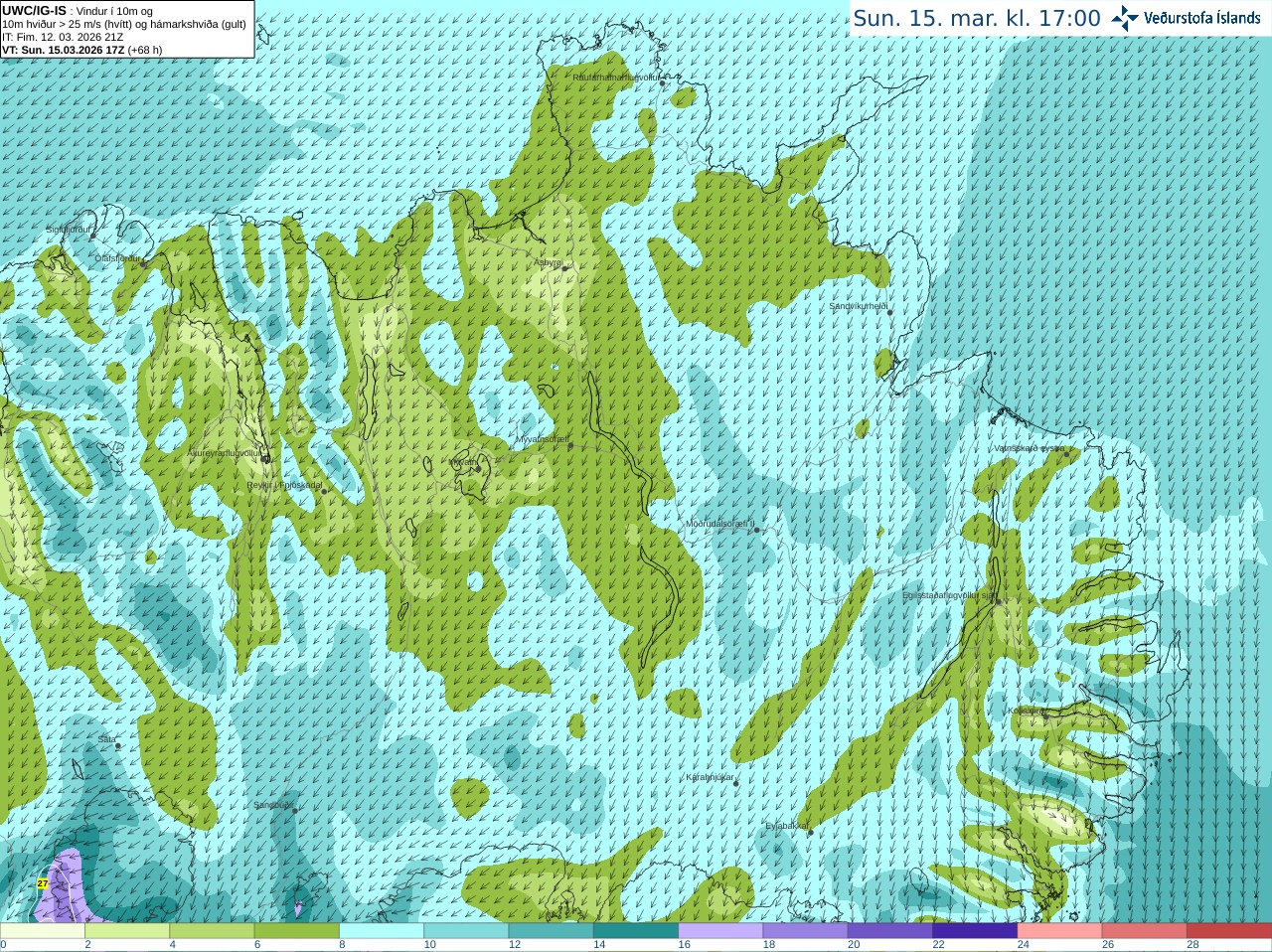Click the 'Sun. 15. mar. kl. 17:00' timestamp
Screen dimensions: 1272x952
click(977, 18)
